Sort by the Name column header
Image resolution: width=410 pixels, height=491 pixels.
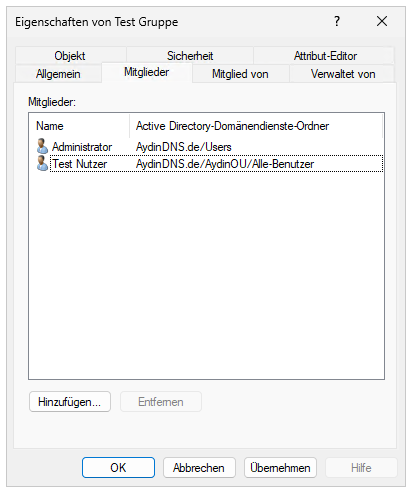[79, 126]
